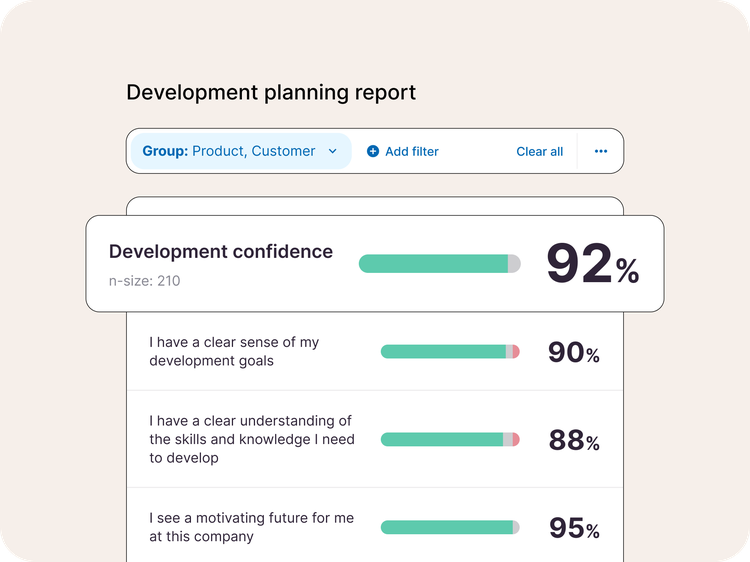
Task: Open the three-dot more options menu
Action: pyautogui.click(x=601, y=152)
